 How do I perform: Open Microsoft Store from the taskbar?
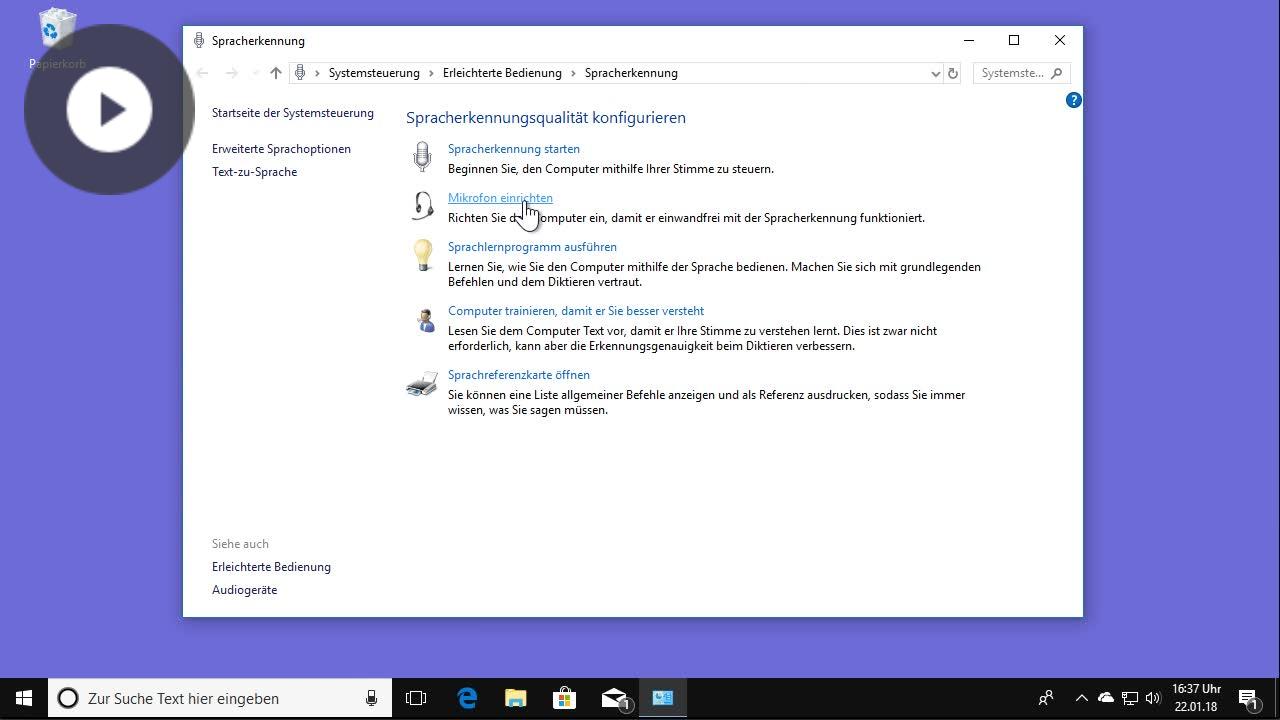coord(564,698)
